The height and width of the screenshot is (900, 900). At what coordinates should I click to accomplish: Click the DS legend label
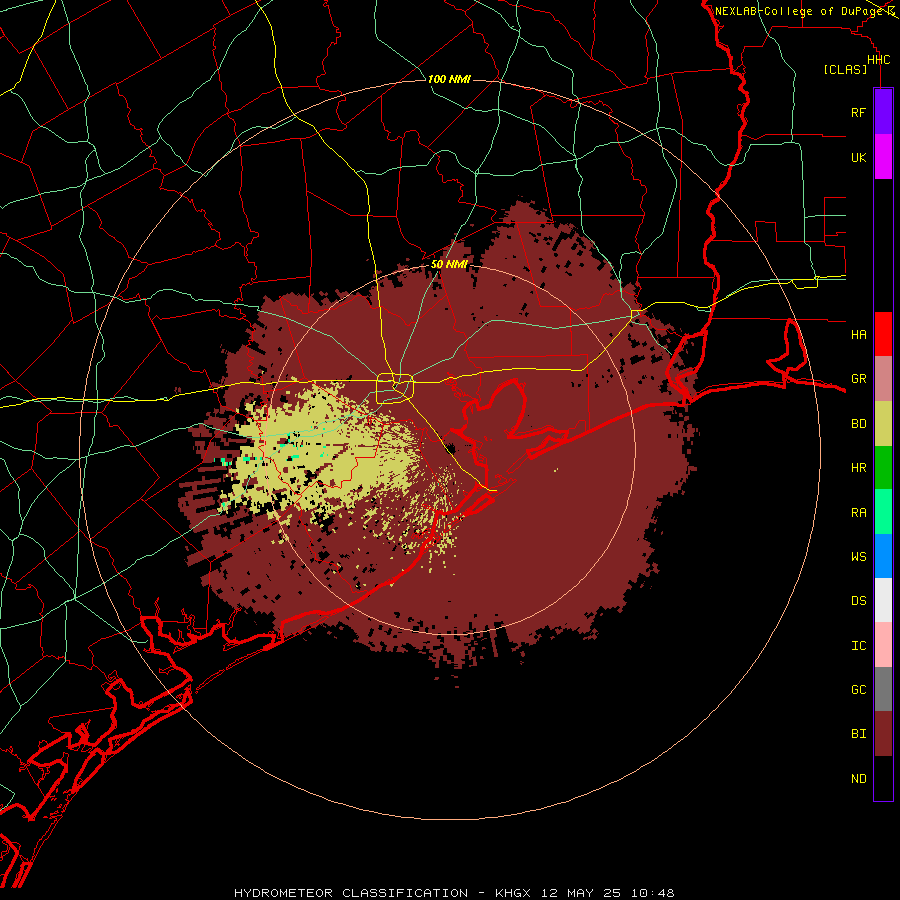pyautogui.click(x=858, y=601)
